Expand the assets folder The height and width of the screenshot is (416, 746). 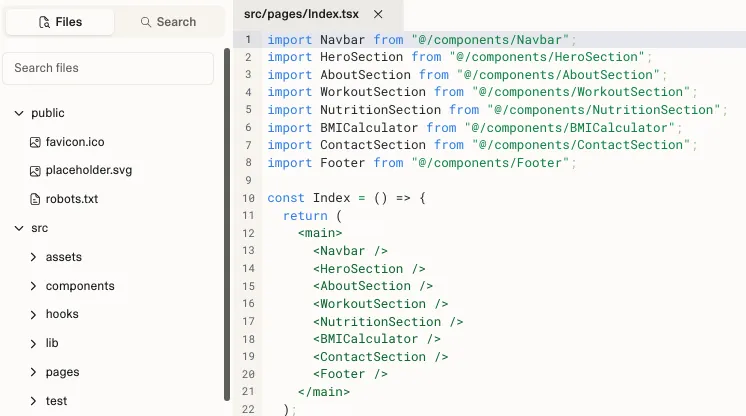(34, 258)
